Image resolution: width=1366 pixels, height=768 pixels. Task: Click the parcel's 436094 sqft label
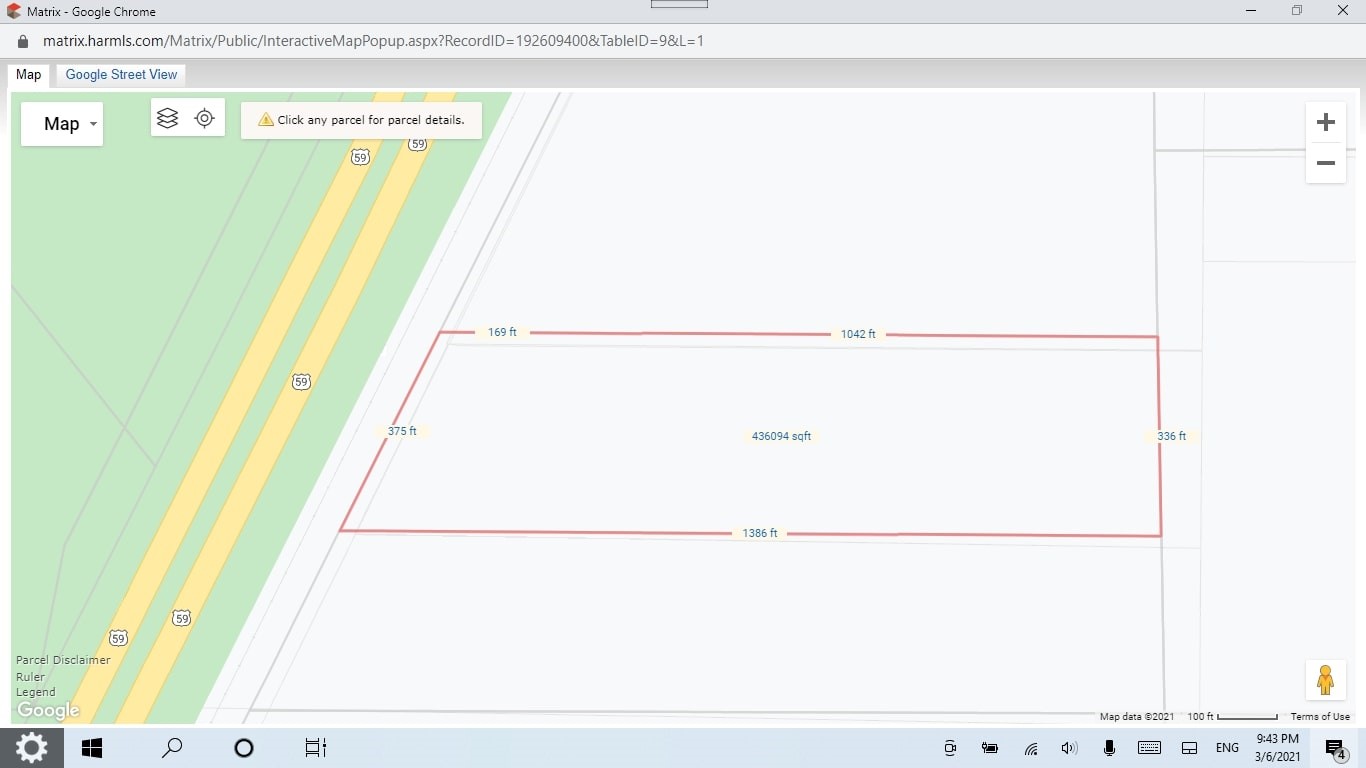point(781,436)
